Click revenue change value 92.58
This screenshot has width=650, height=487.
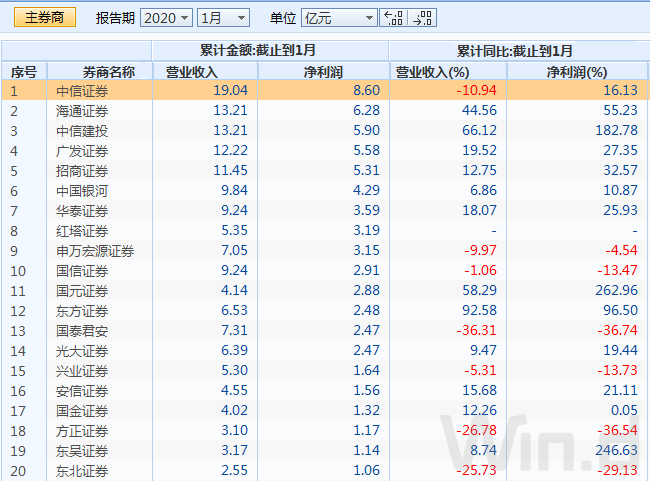(x=479, y=310)
